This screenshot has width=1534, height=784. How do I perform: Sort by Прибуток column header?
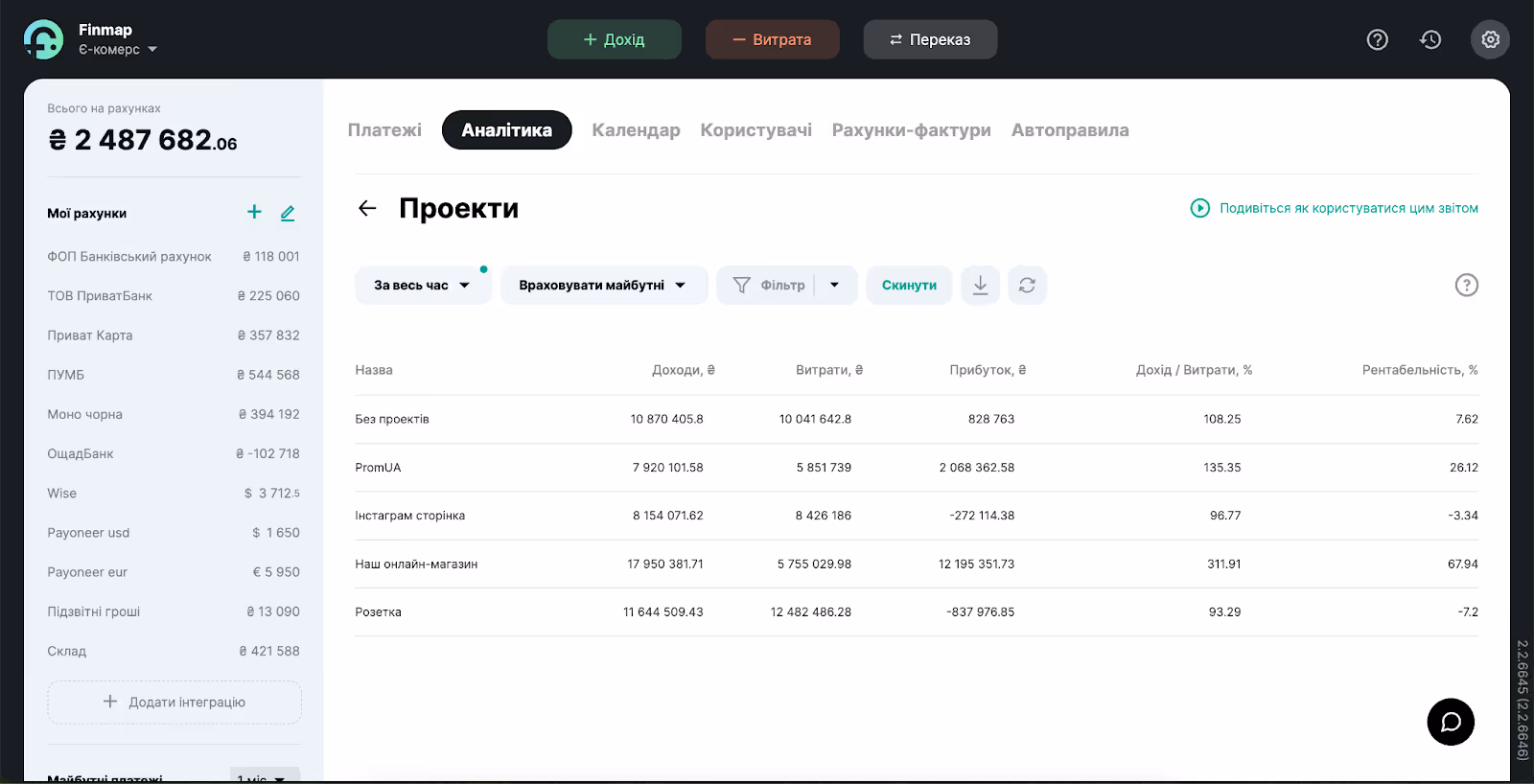(988, 370)
